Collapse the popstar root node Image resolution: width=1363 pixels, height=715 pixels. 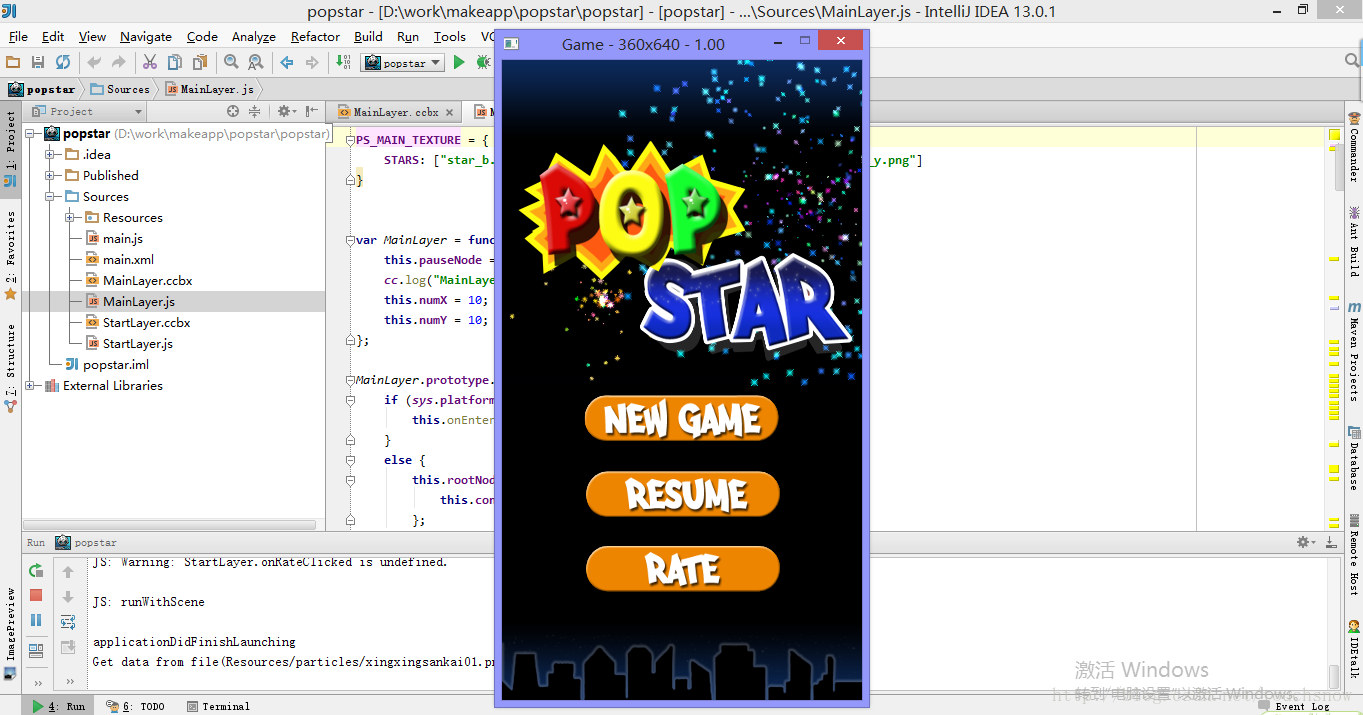click(30, 133)
